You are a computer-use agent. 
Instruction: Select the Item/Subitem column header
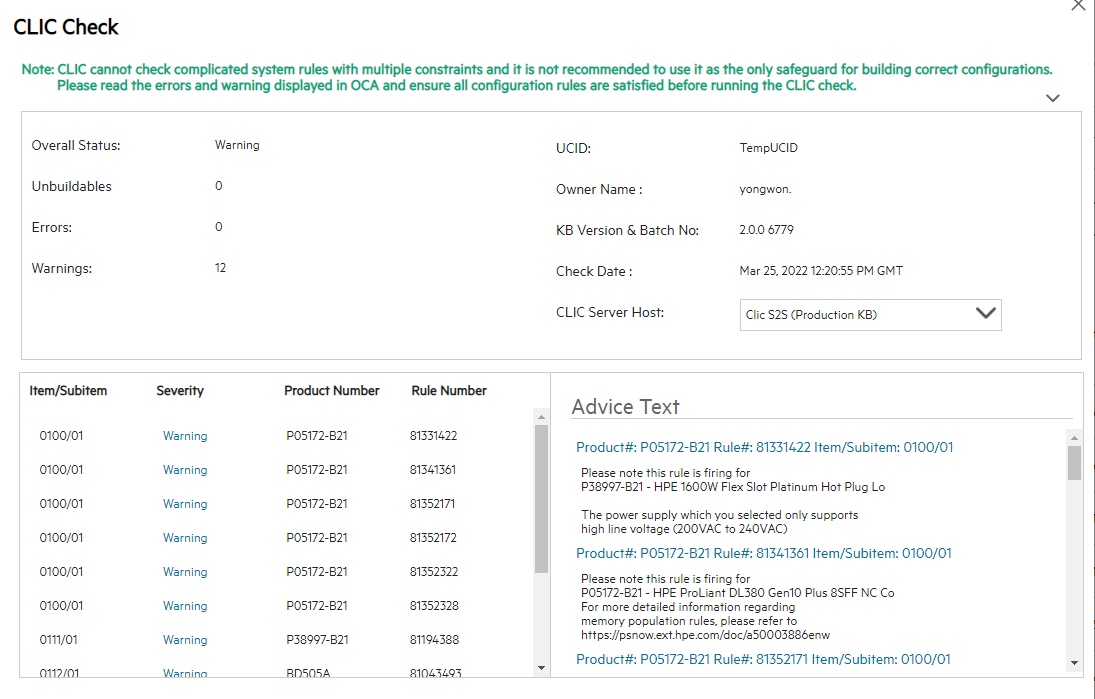(68, 391)
